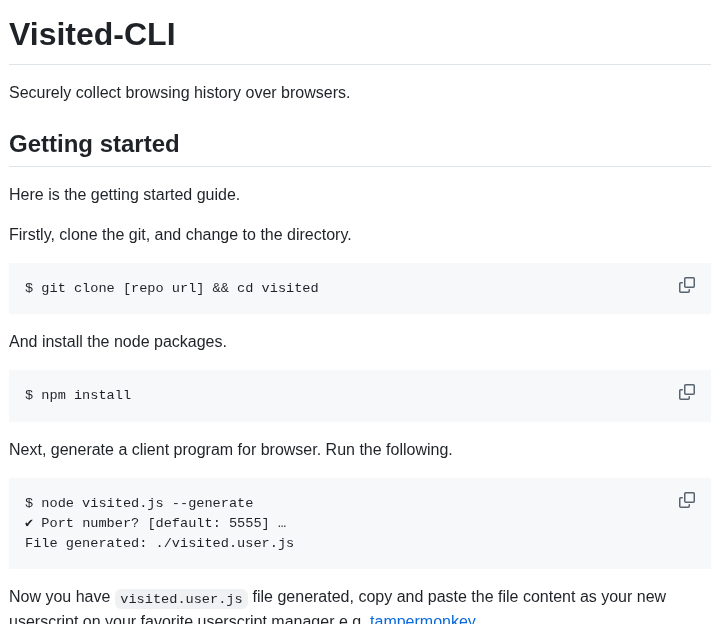The width and height of the screenshot is (720, 624).
Task: Click 'Here is the getting started guide' text
Action: tap(124, 195)
